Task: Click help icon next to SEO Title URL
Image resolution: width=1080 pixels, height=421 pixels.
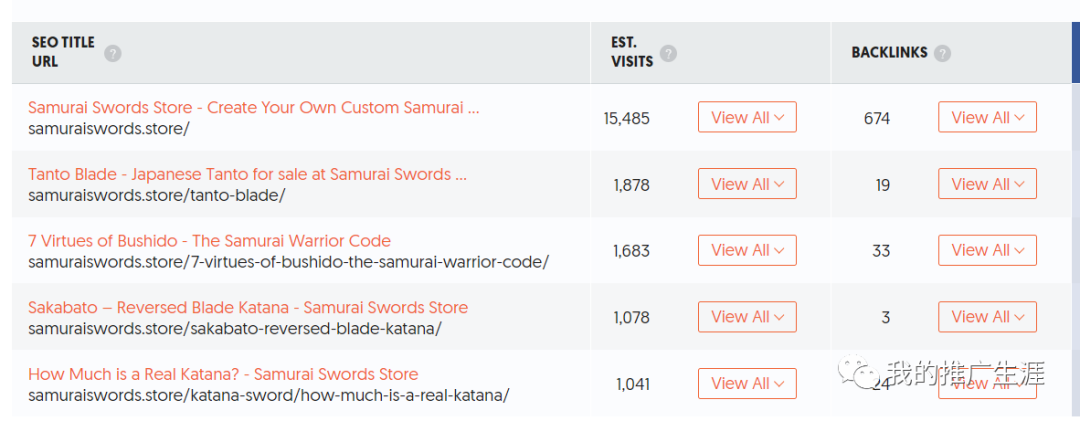Action: pyautogui.click(x=113, y=53)
